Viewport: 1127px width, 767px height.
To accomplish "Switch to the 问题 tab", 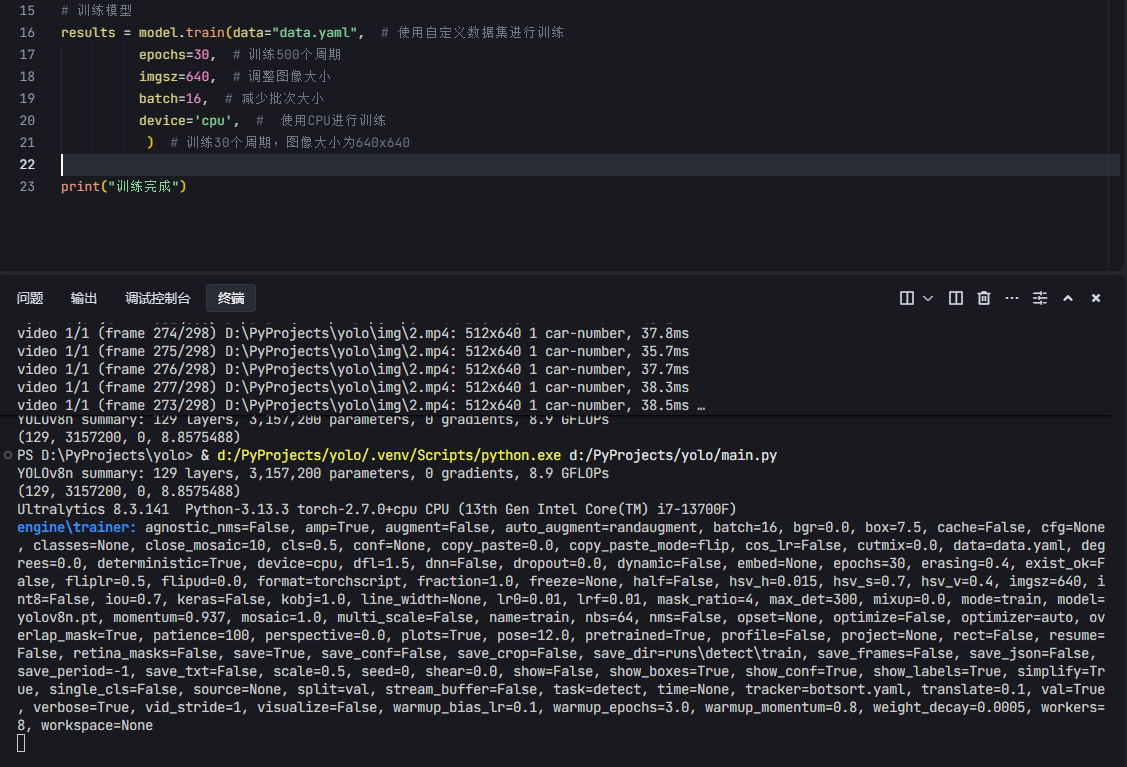I will [x=30, y=297].
